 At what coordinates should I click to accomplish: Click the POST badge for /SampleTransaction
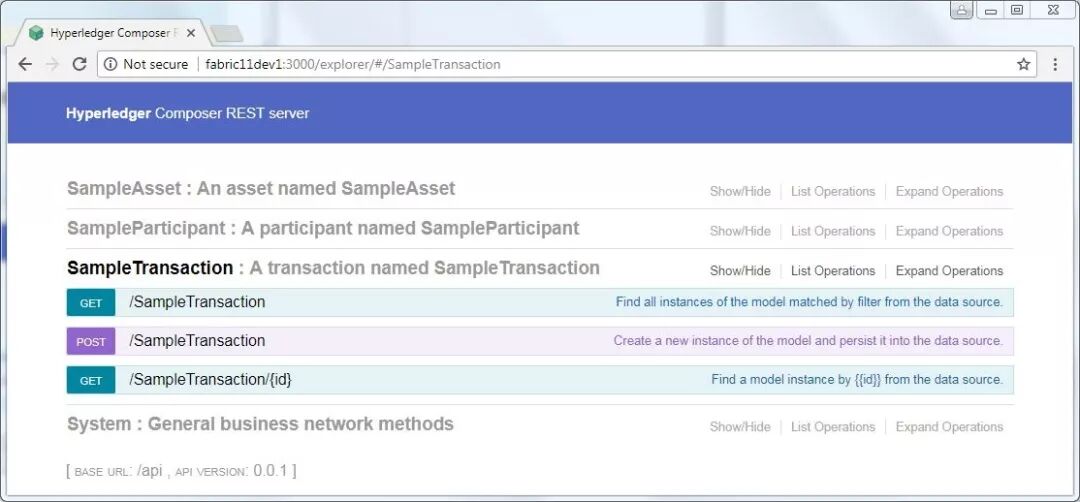(91, 342)
